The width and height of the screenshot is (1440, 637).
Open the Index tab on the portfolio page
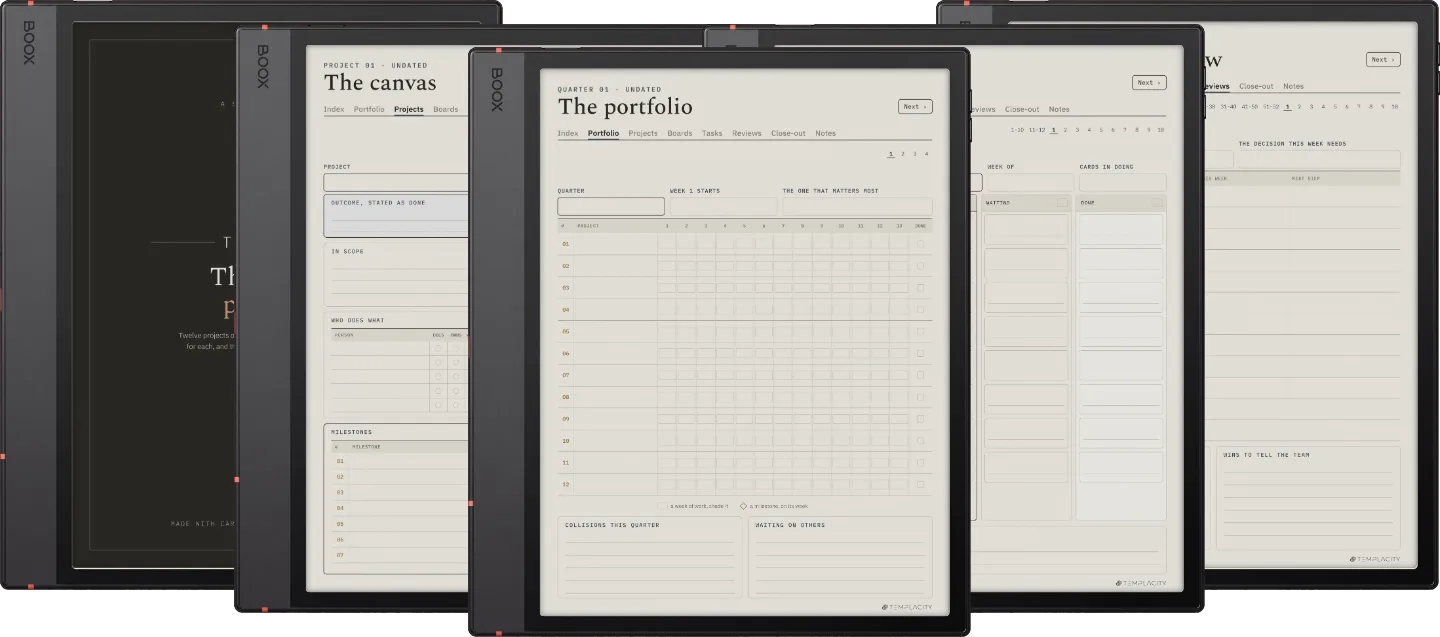pyautogui.click(x=568, y=133)
